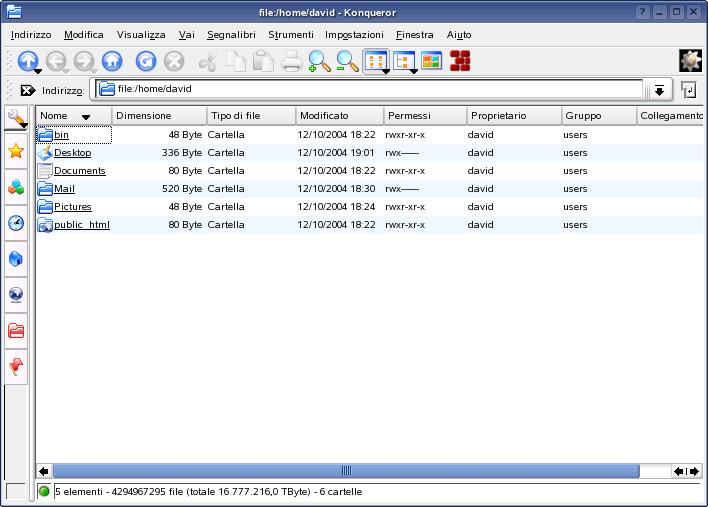Open History clock sidebar tab
This screenshot has width=708, height=507.
[16, 223]
